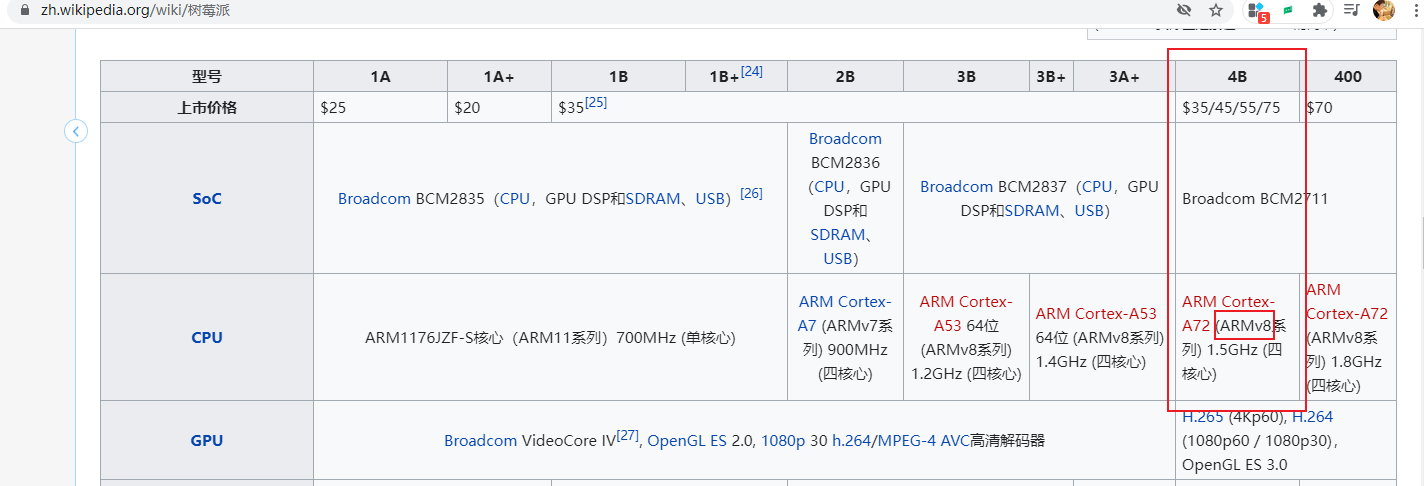The image size is (1424, 486).
Task: Open footnote 26 in BCM2835 cell
Action: (751, 193)
